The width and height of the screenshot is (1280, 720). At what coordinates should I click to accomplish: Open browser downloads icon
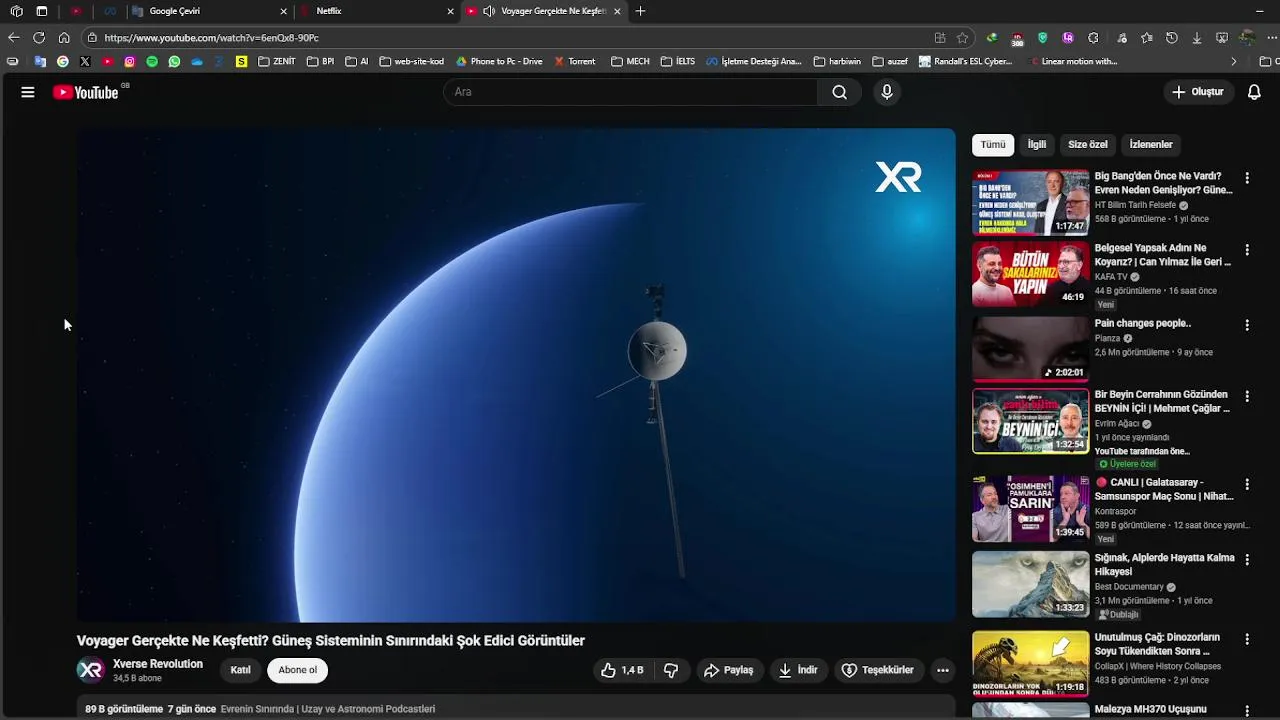click(1197, 37)
